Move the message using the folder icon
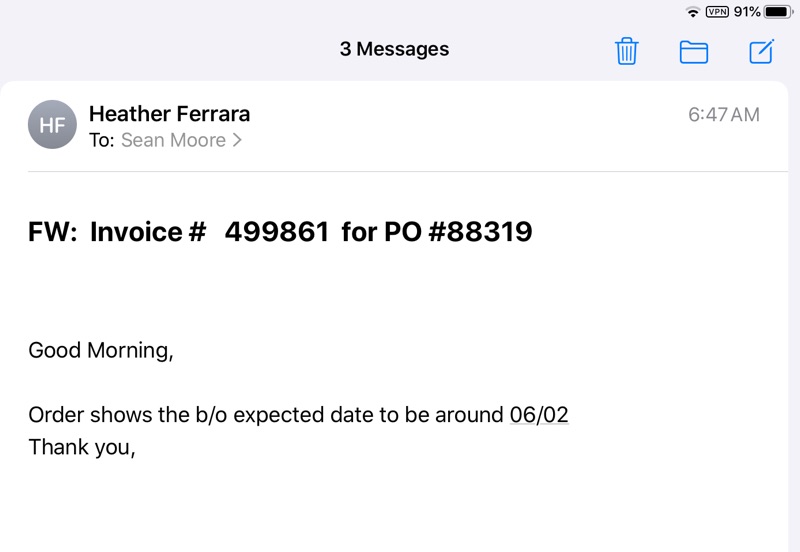This screenshot has width=800, height=552. pos(694,52)
